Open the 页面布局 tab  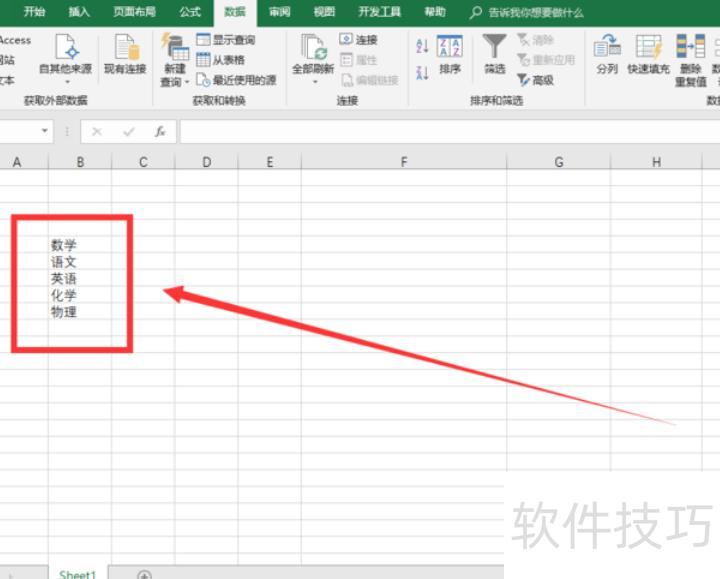[135, 11]
